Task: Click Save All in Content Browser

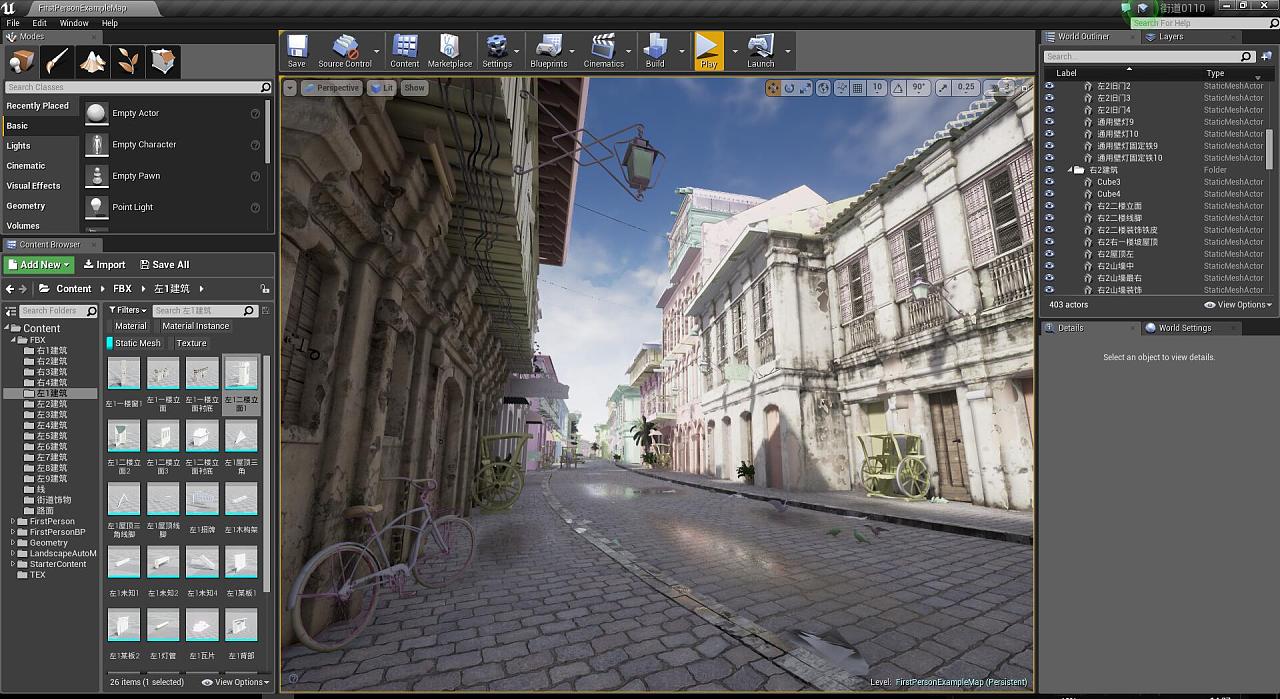Action: (x=164, y=265)
